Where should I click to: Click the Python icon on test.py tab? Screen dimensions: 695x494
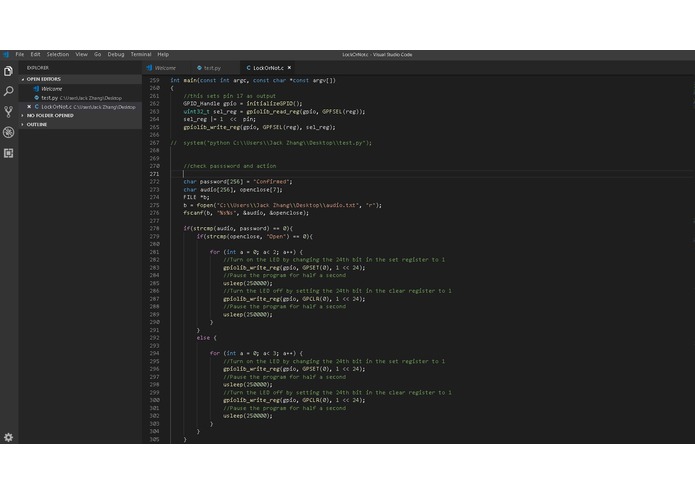click(199, 68)
